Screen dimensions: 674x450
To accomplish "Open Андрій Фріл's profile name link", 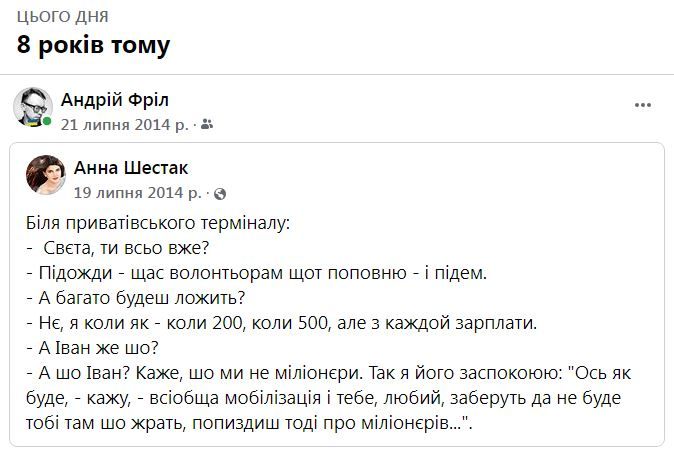I will (115, 100).
